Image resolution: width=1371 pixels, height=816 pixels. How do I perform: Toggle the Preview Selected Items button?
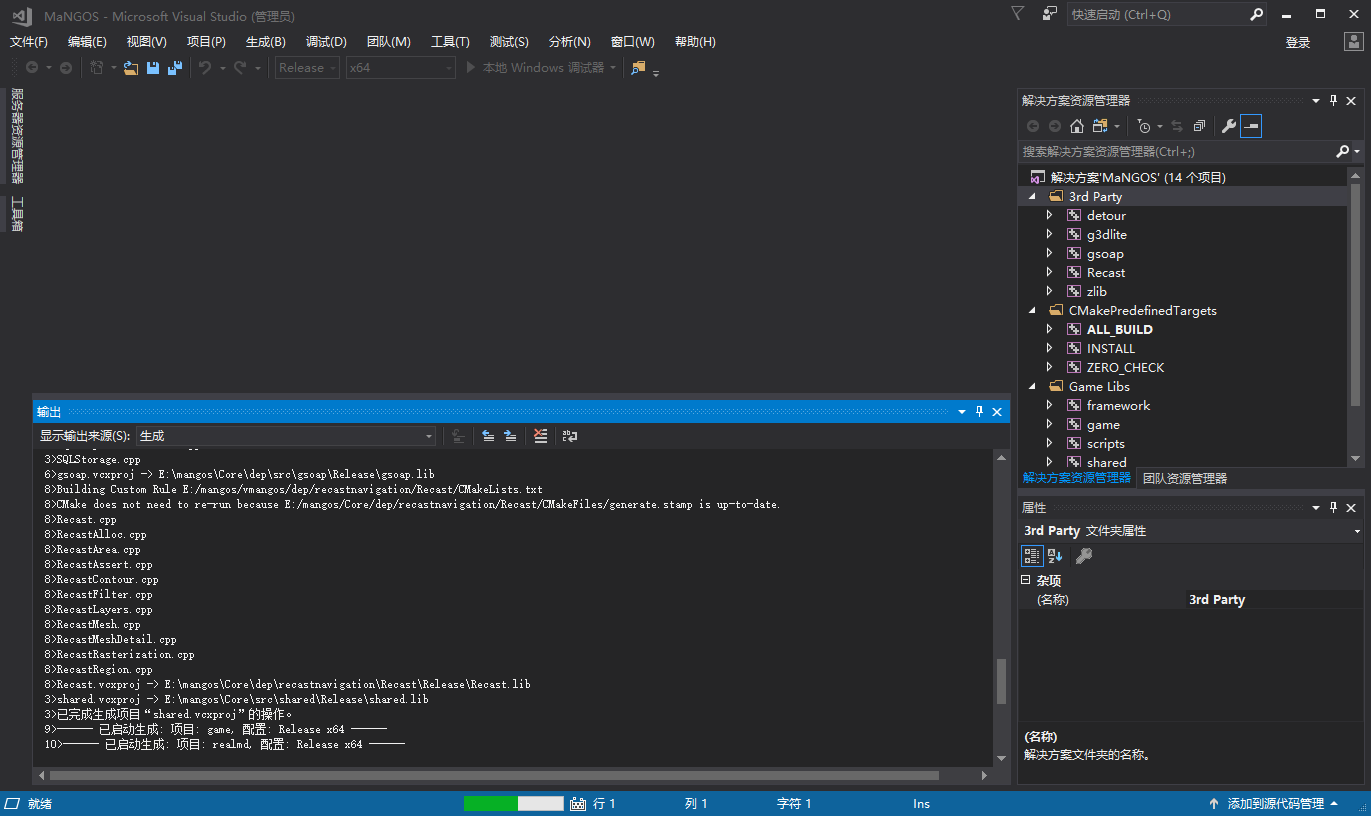pyautogui.click(x=1251, y=126)
